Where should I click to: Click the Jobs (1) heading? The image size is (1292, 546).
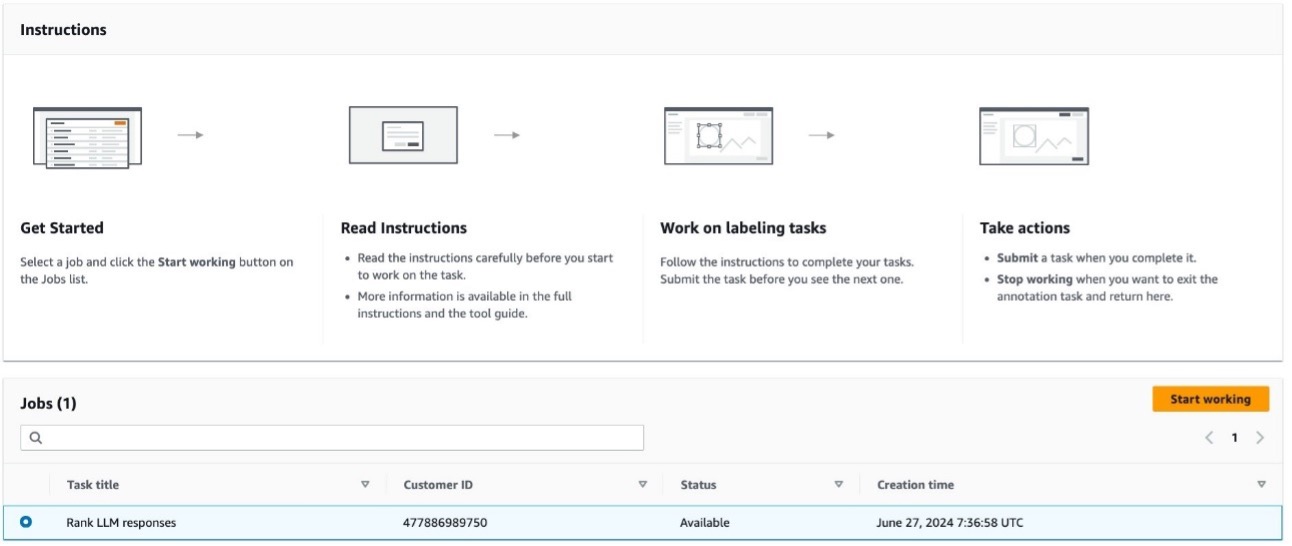click(x=48, y=403)
